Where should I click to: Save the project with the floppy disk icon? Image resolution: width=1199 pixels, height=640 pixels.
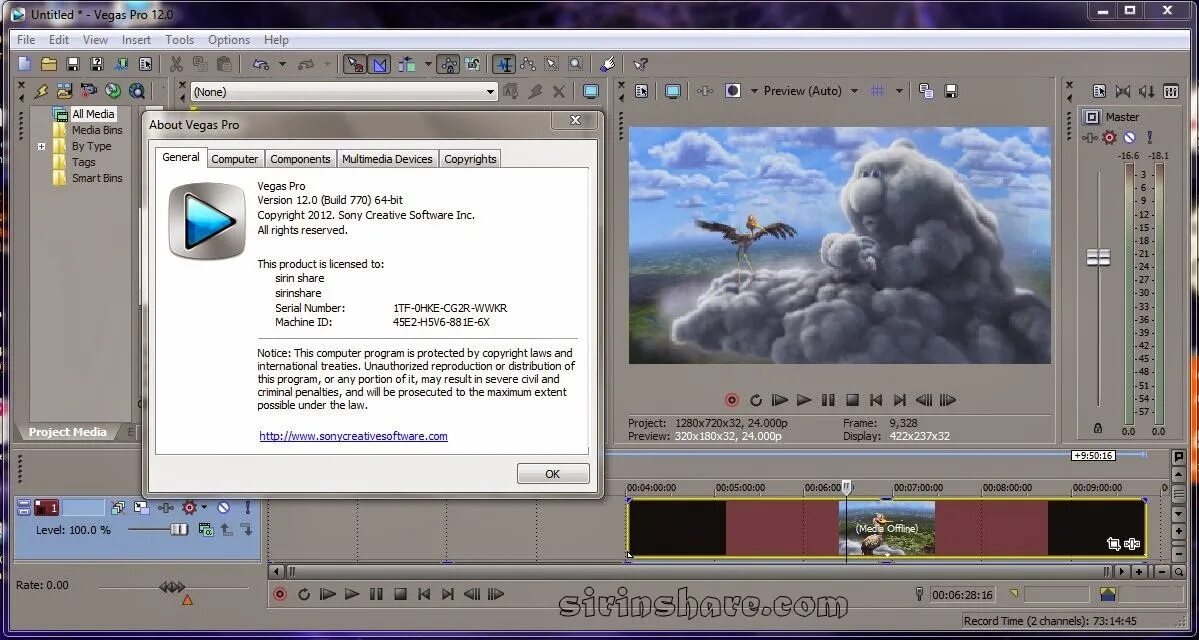[x=73, y=64]
